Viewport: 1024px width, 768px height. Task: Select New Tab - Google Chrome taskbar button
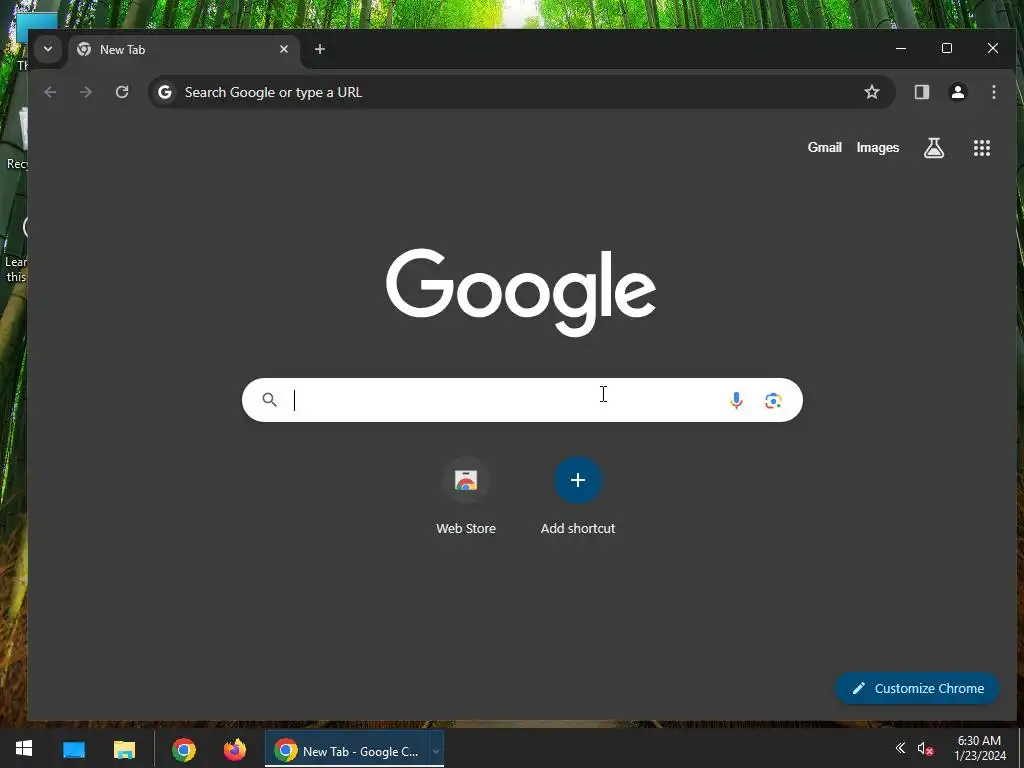(x=346, y=751)
